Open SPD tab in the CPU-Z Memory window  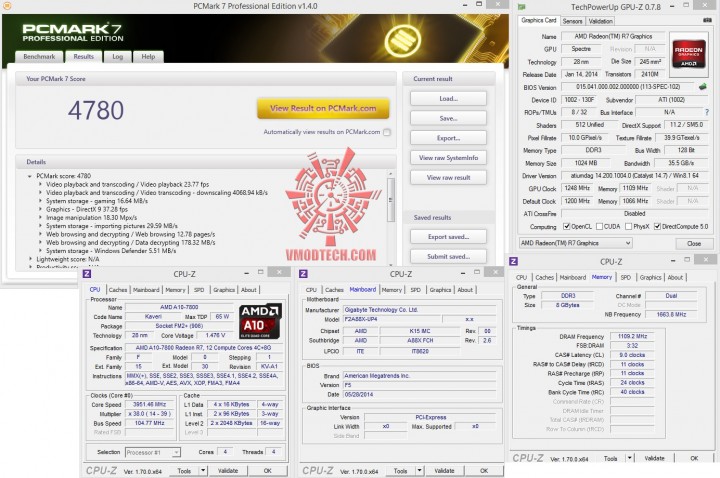[x=625, y=277]
